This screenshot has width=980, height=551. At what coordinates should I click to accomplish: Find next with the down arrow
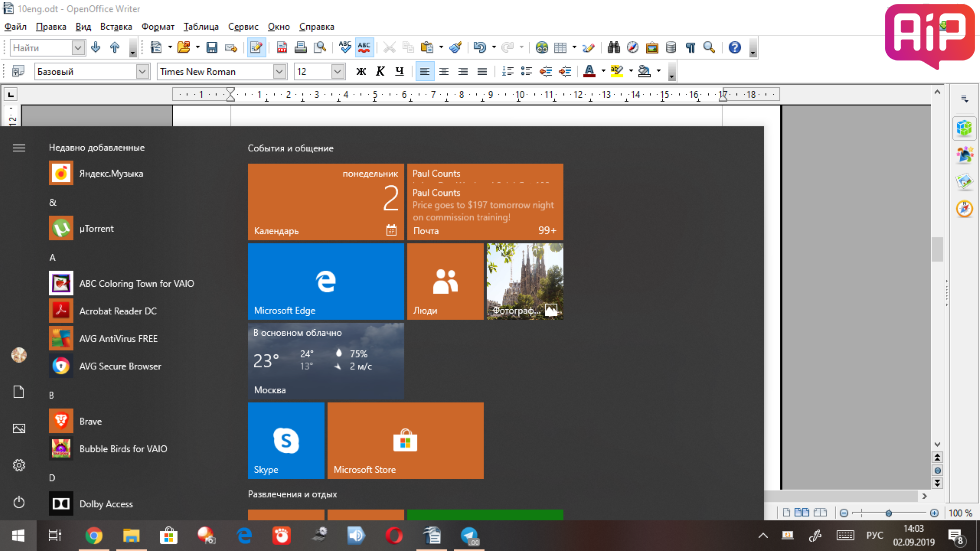pyautogui.click(x=96, y=47)
